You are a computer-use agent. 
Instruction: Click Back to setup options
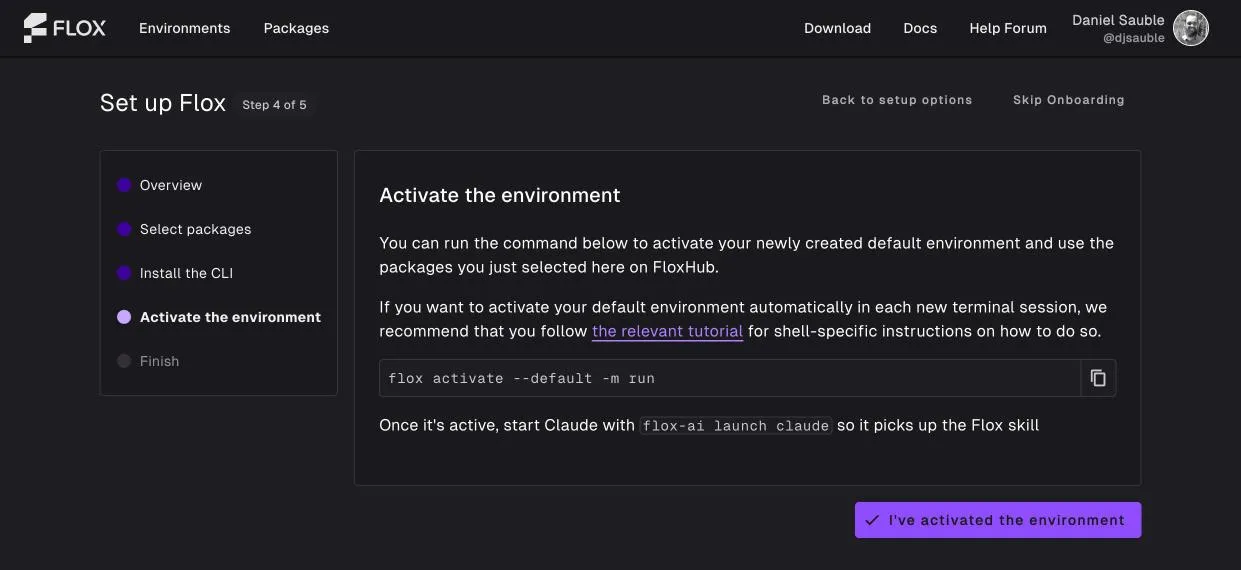point(897,100)
